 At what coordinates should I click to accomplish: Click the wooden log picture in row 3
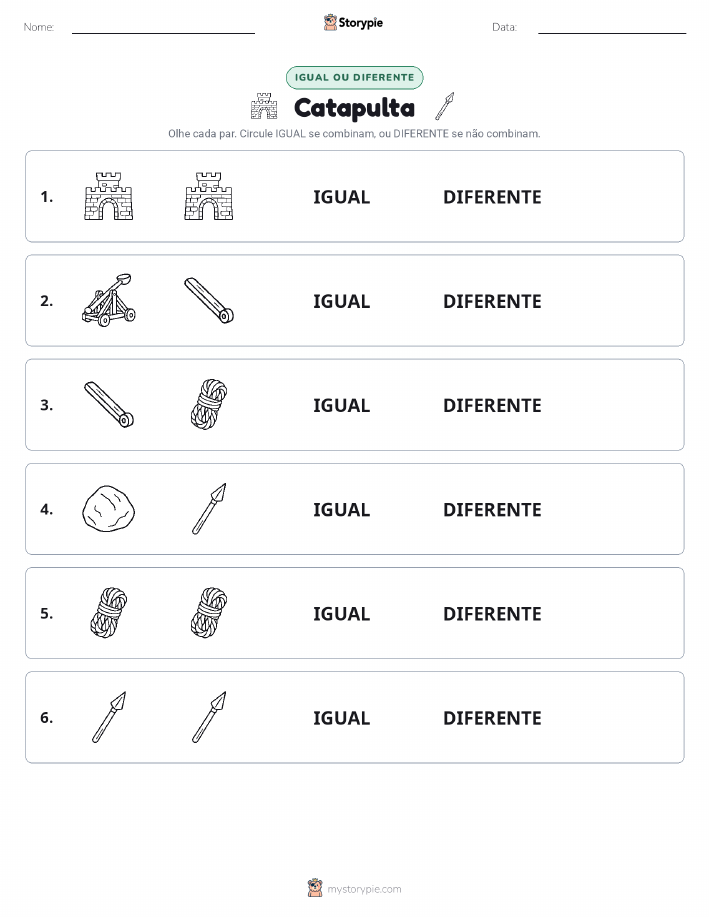click(x=109, y=405)
